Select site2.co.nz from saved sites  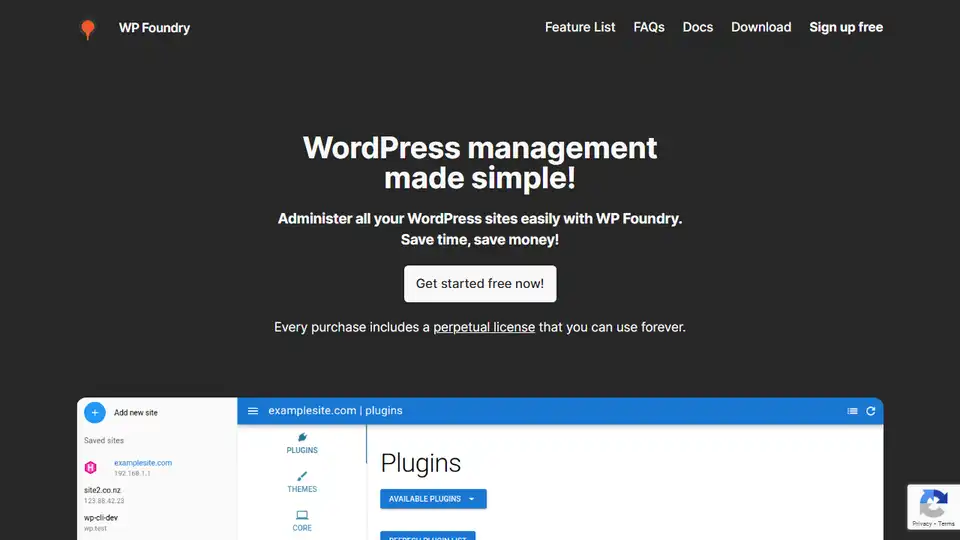tap(102, 490)
